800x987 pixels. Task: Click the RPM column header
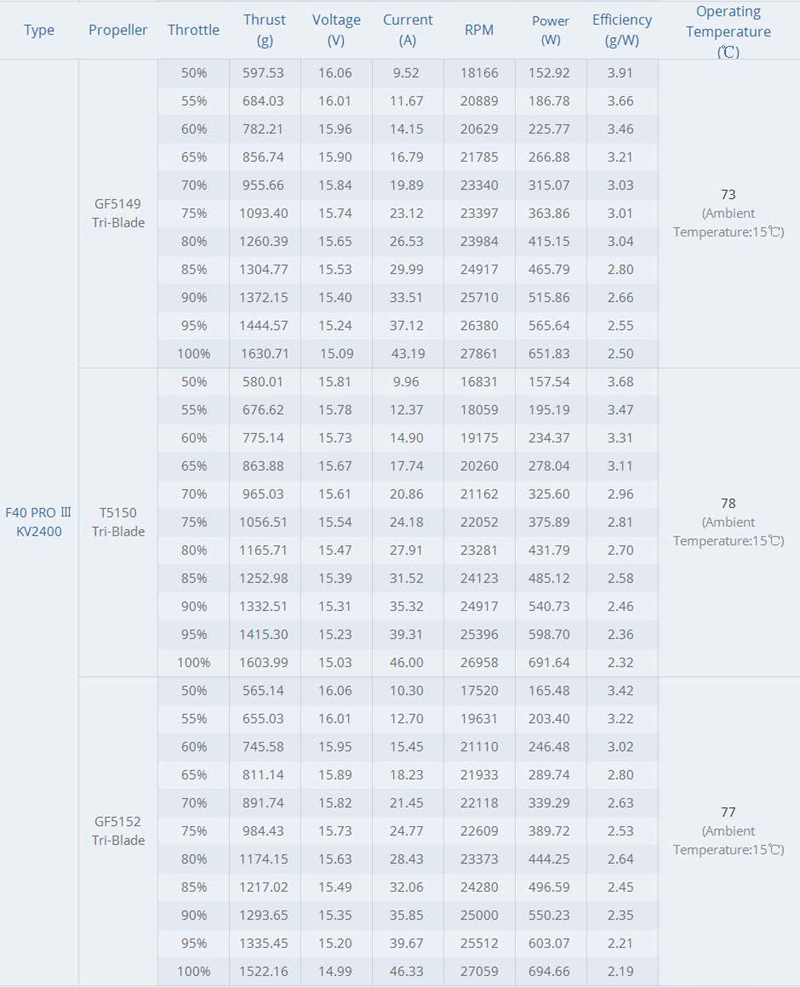click(x=479, y=30)
